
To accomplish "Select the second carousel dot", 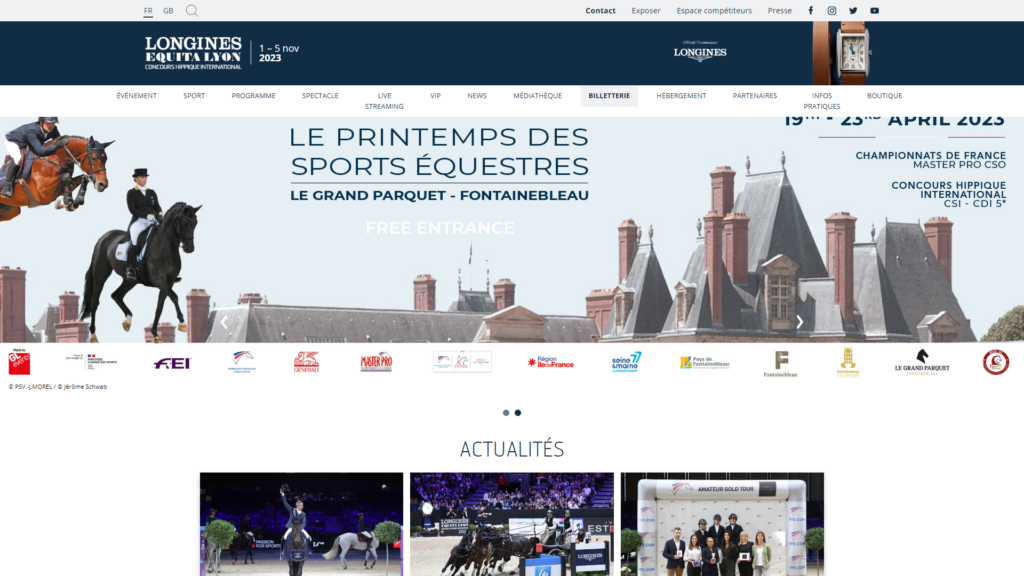I will coord(518,413).
